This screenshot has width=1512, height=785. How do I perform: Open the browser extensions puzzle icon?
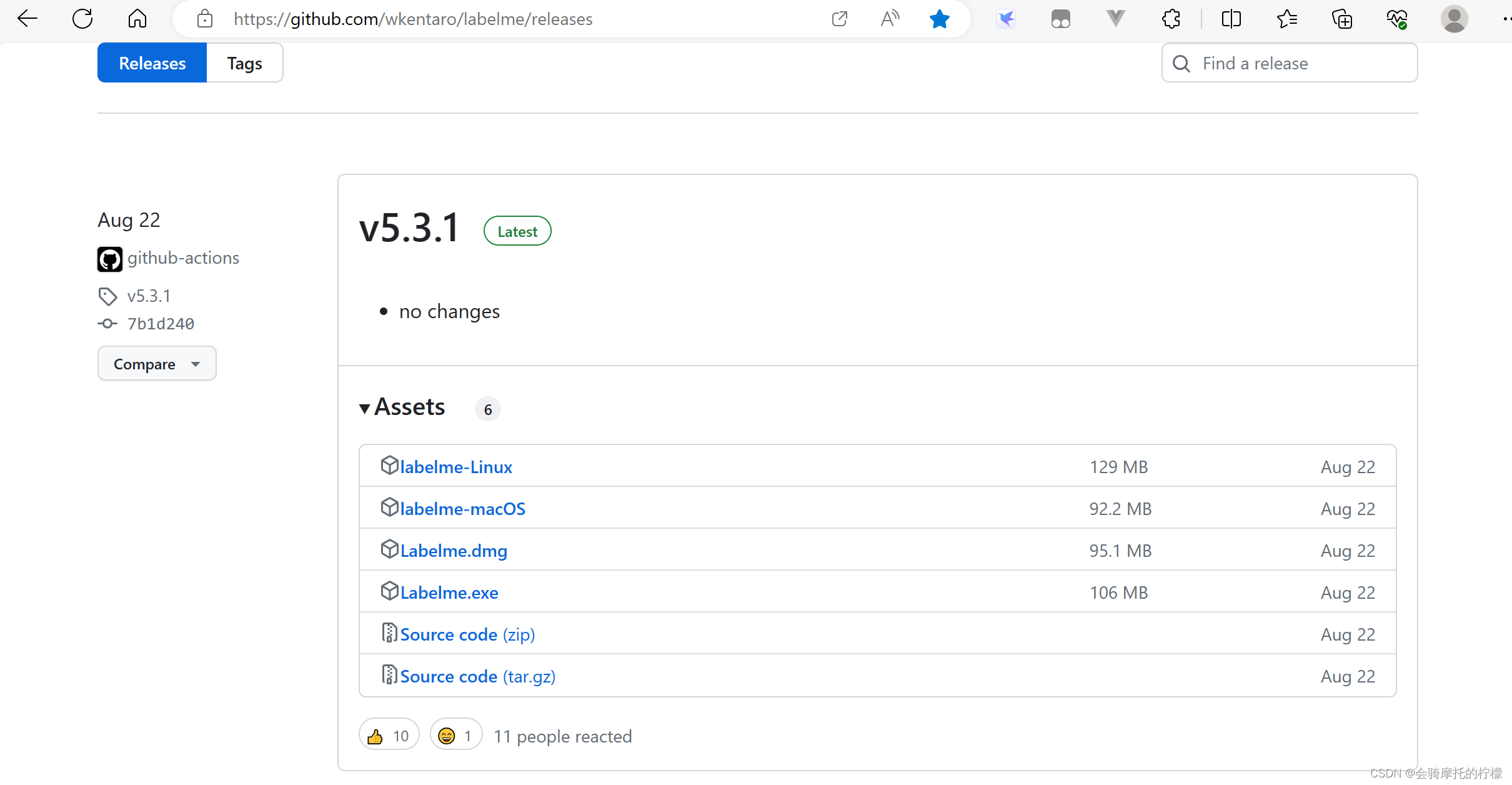coord(1171,19)
